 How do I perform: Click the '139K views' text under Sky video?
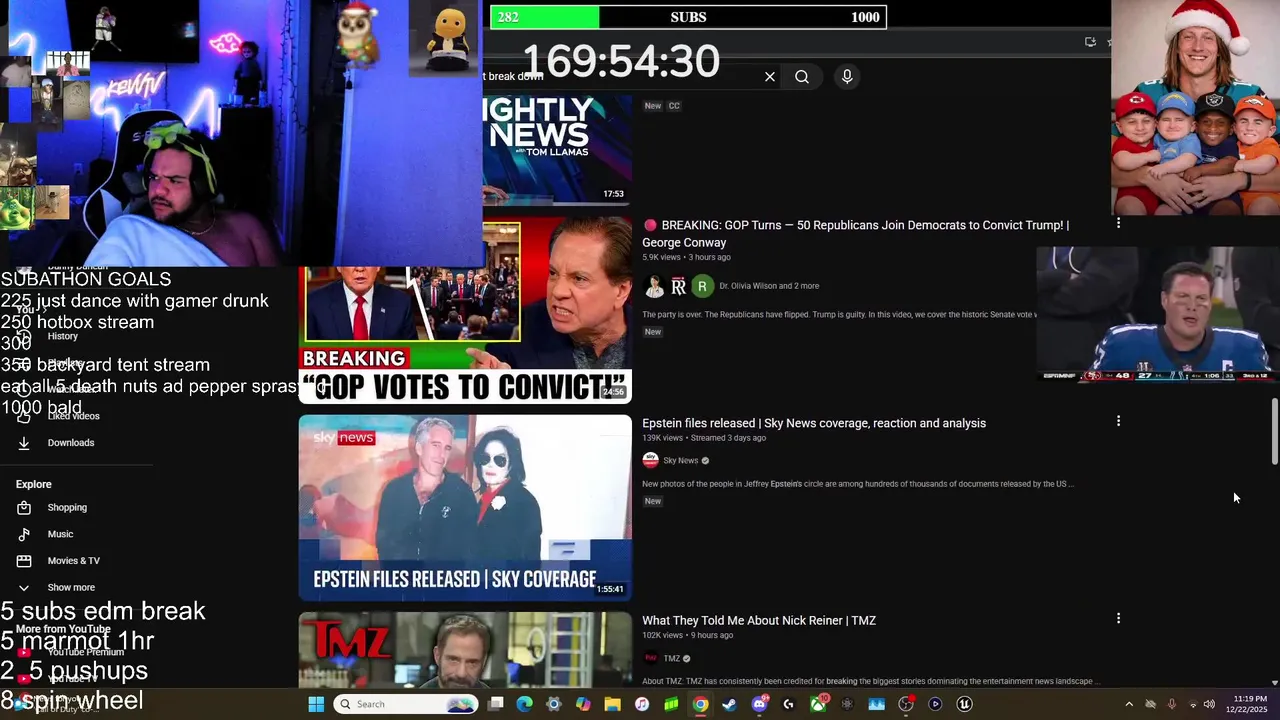(662, 438)
